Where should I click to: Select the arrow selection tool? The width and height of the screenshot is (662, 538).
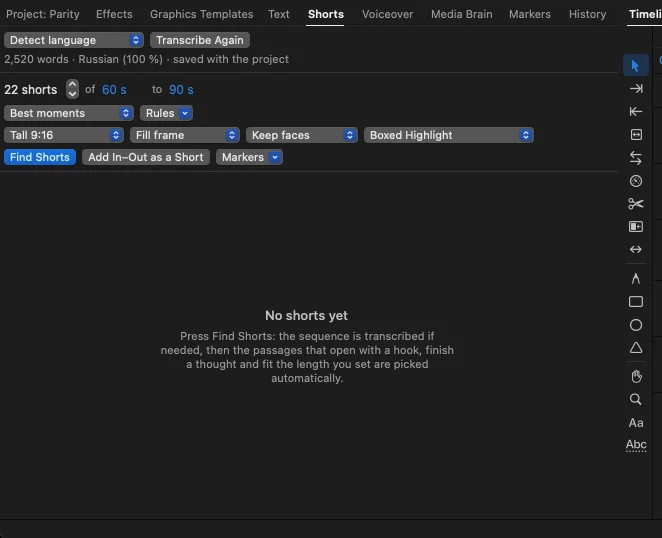(635, 65)
